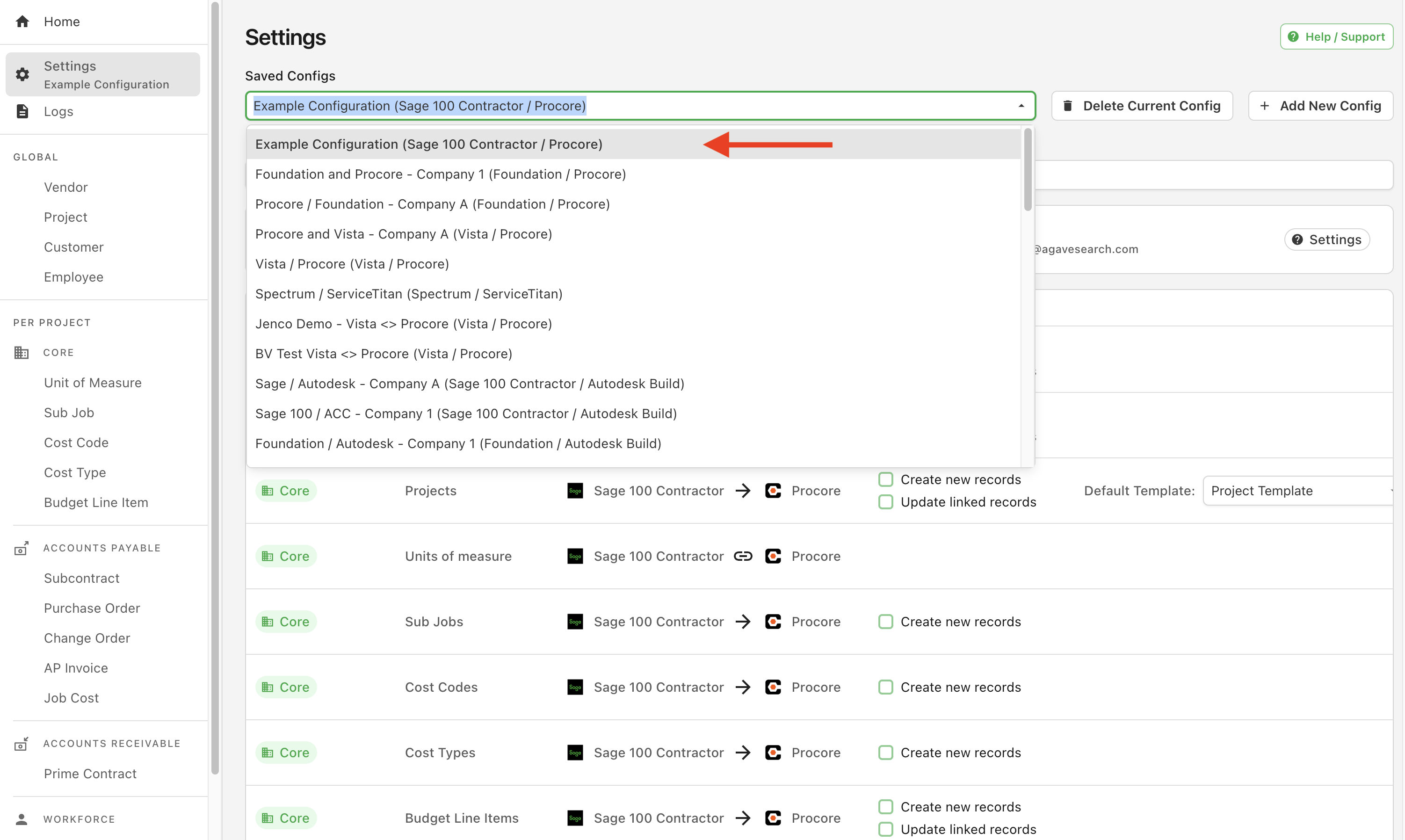Open Customer in the sidebar

[x=73, y=247]
